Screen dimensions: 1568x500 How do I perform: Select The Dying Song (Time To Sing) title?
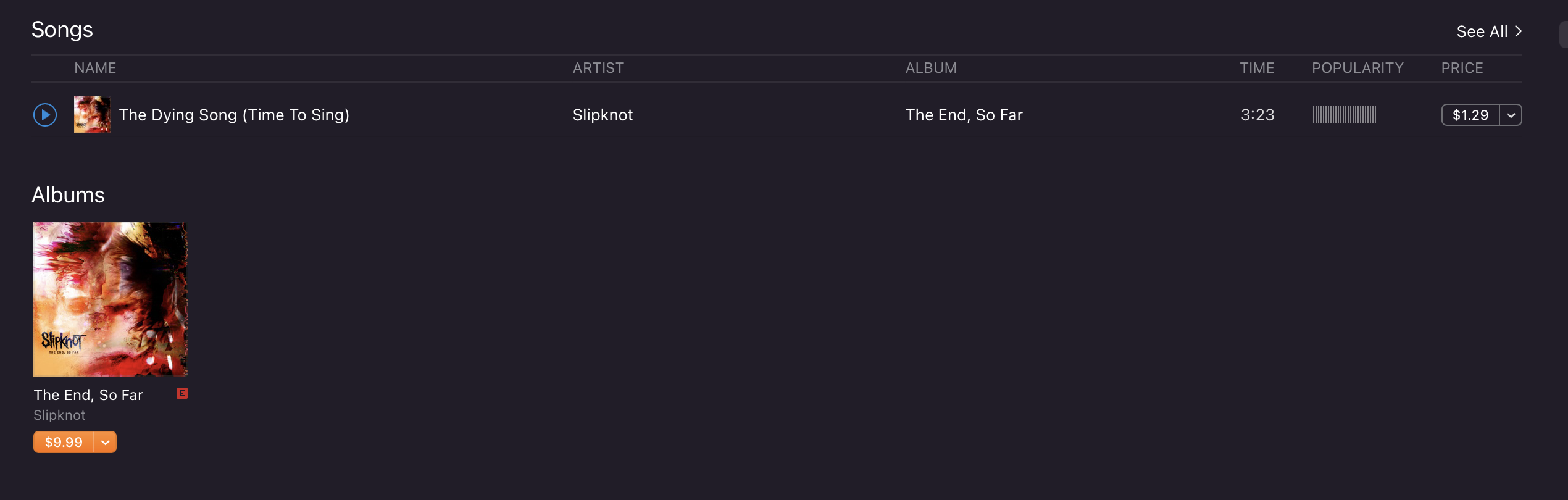pos(234,115)
